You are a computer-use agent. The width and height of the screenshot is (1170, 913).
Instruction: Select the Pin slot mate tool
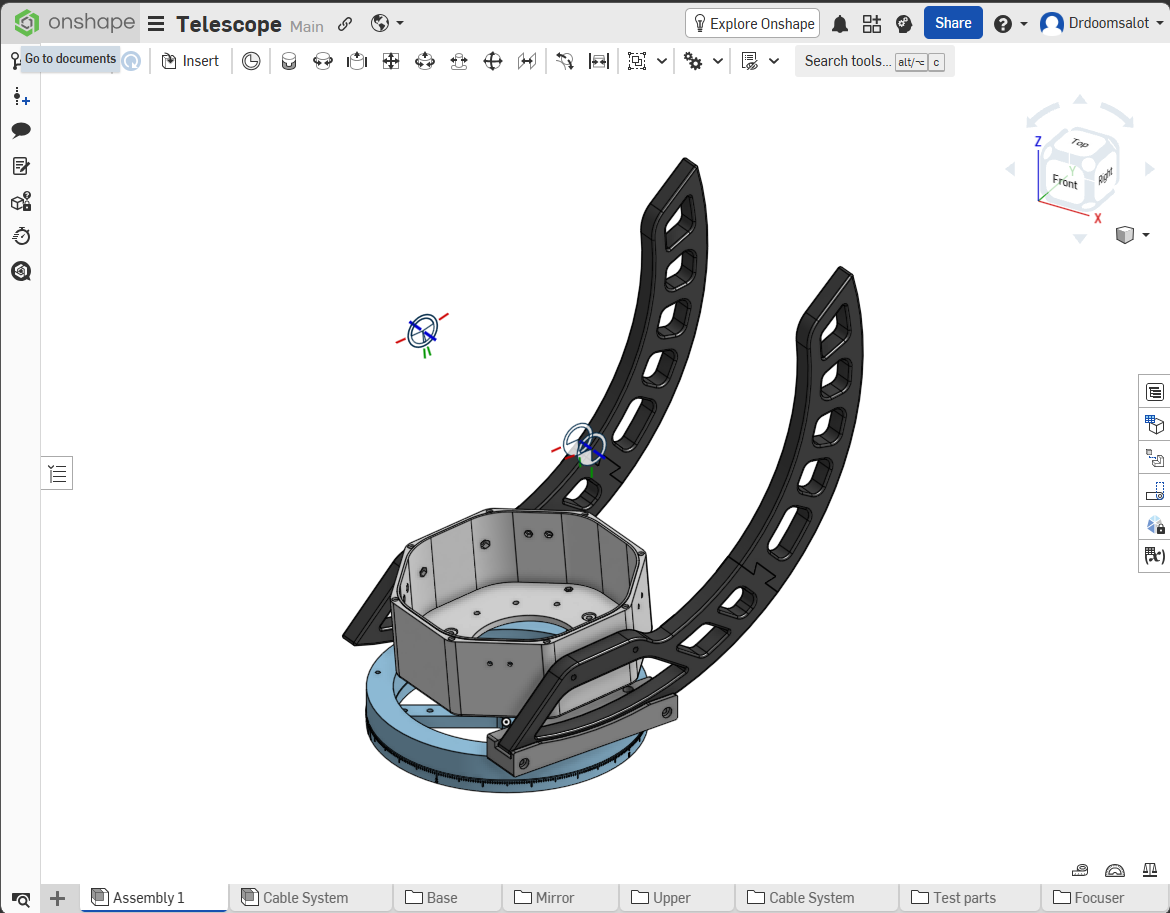pos(459,61)
